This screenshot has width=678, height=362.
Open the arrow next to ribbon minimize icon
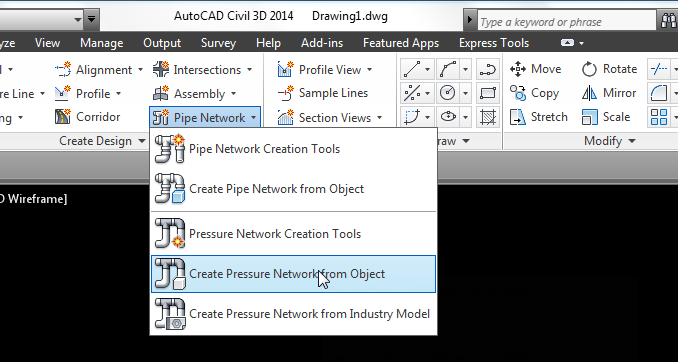582,43
